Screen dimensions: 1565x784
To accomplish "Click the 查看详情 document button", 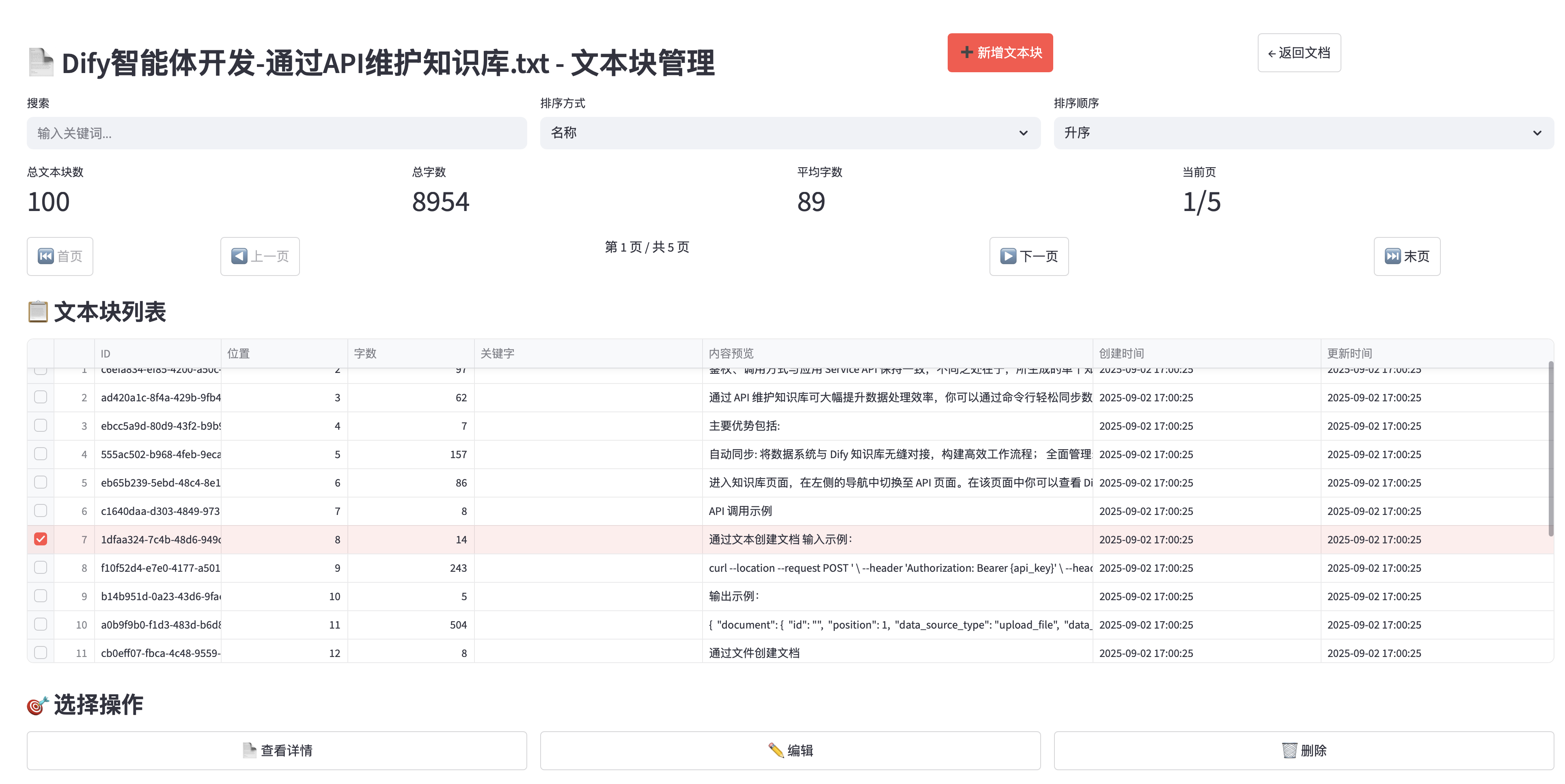I will click(x=277, y=751).
